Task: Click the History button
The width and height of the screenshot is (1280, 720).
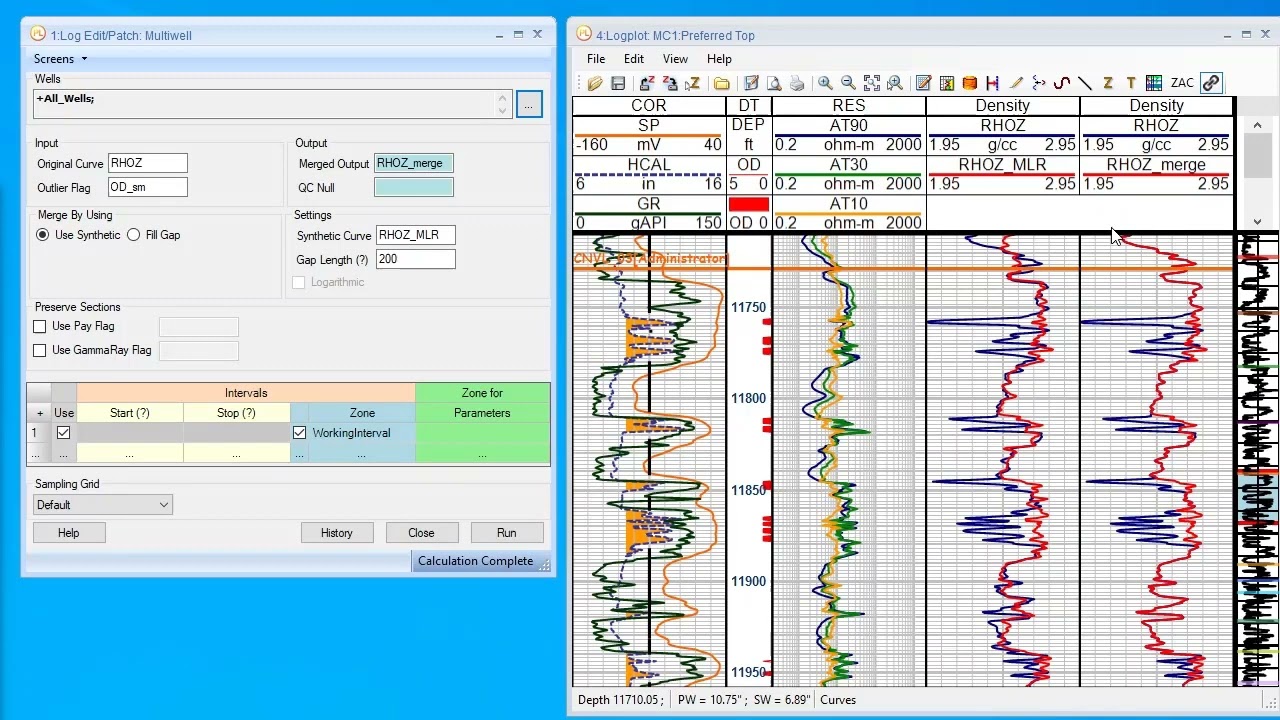Action: tap(337, 533)
